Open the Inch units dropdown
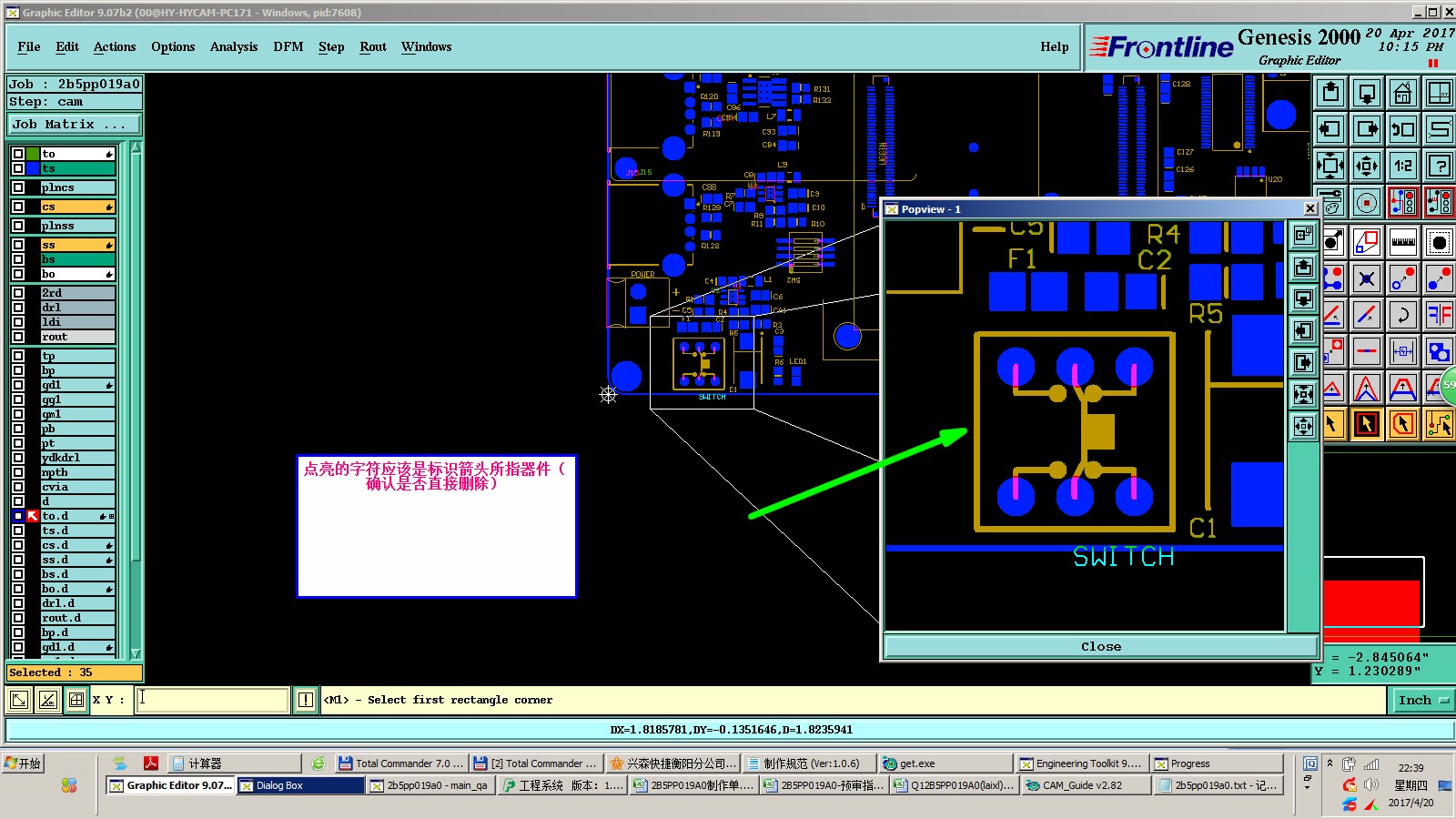Viewport: 1456px width, 819px height. click(1422, 700)
